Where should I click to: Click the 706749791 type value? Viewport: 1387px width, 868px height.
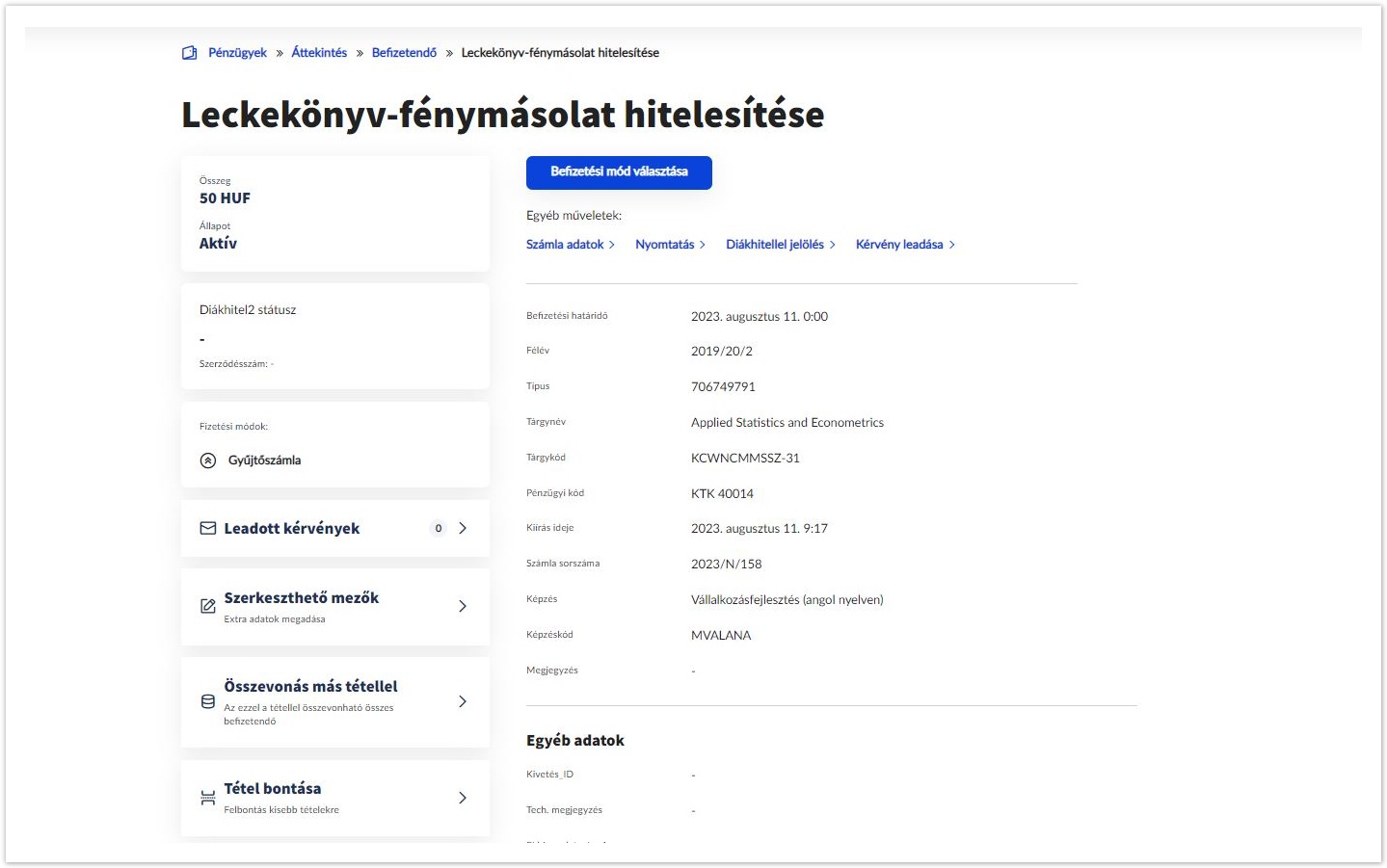[x=723, y=386]
